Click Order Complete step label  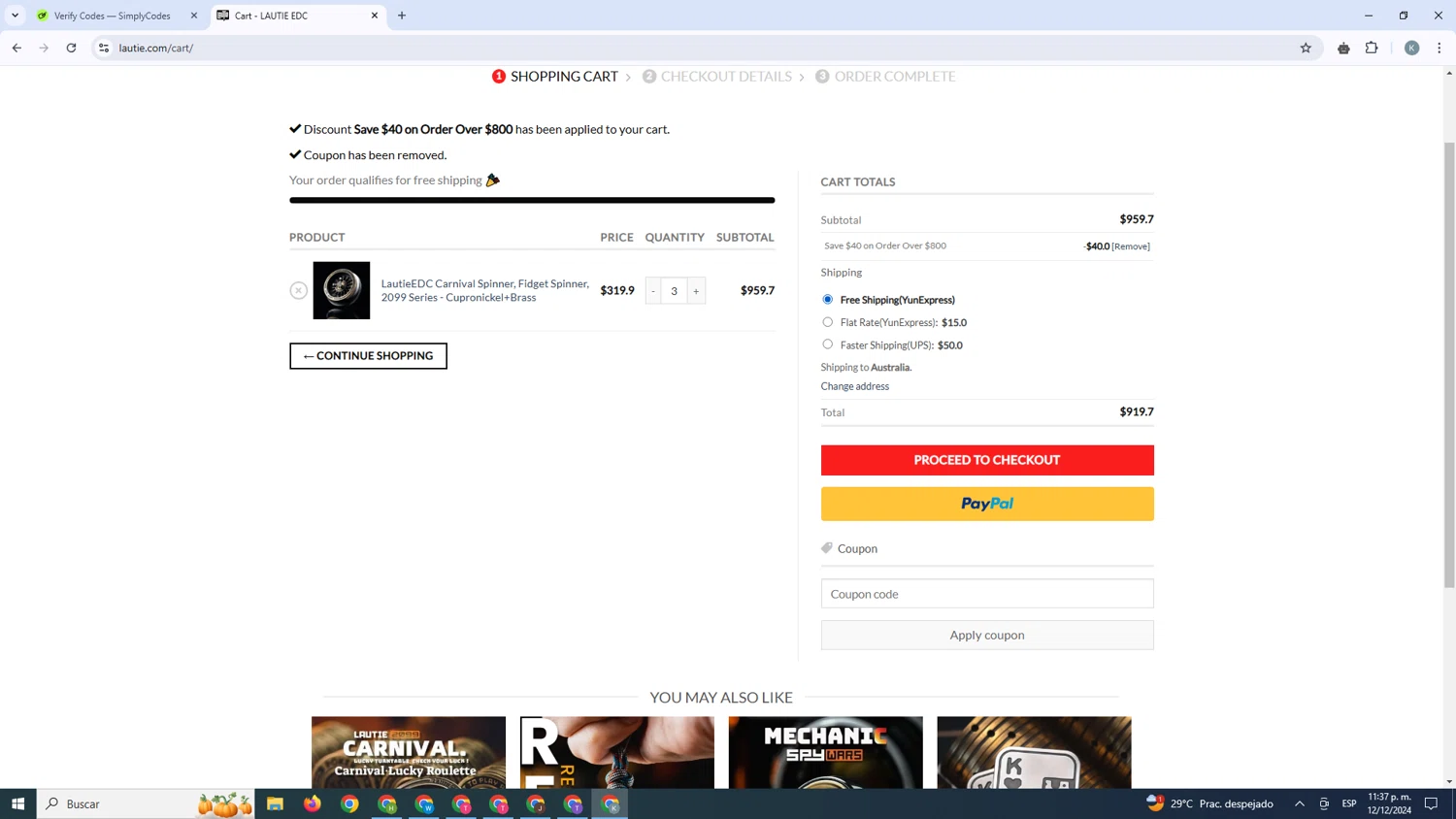(895, 77)
